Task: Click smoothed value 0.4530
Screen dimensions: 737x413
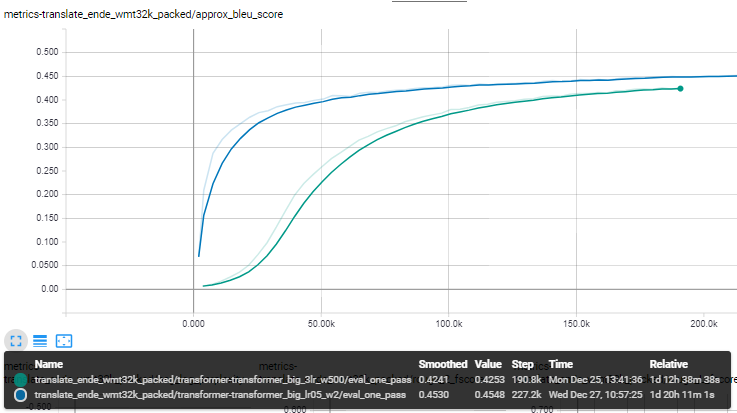Action: tap(433, 395)
